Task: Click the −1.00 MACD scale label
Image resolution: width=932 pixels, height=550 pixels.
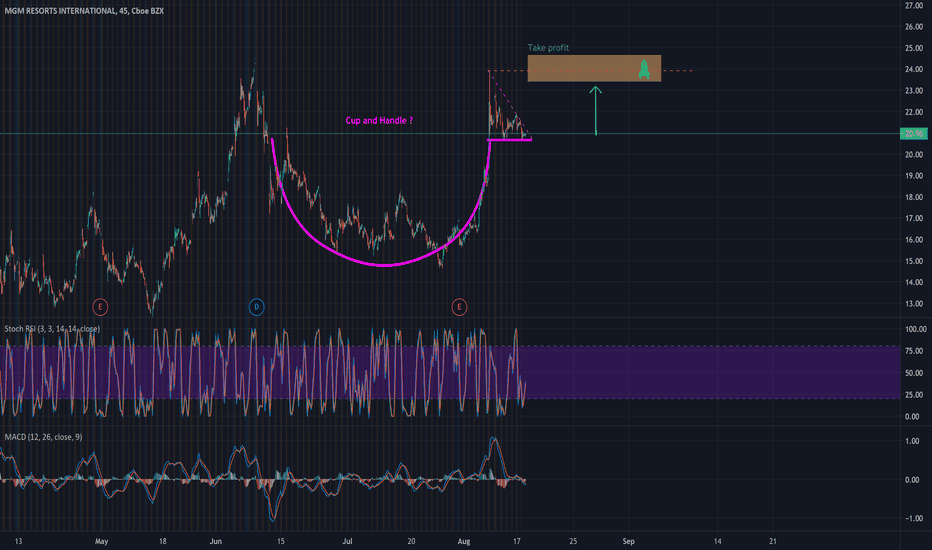Action: [912, 518]
